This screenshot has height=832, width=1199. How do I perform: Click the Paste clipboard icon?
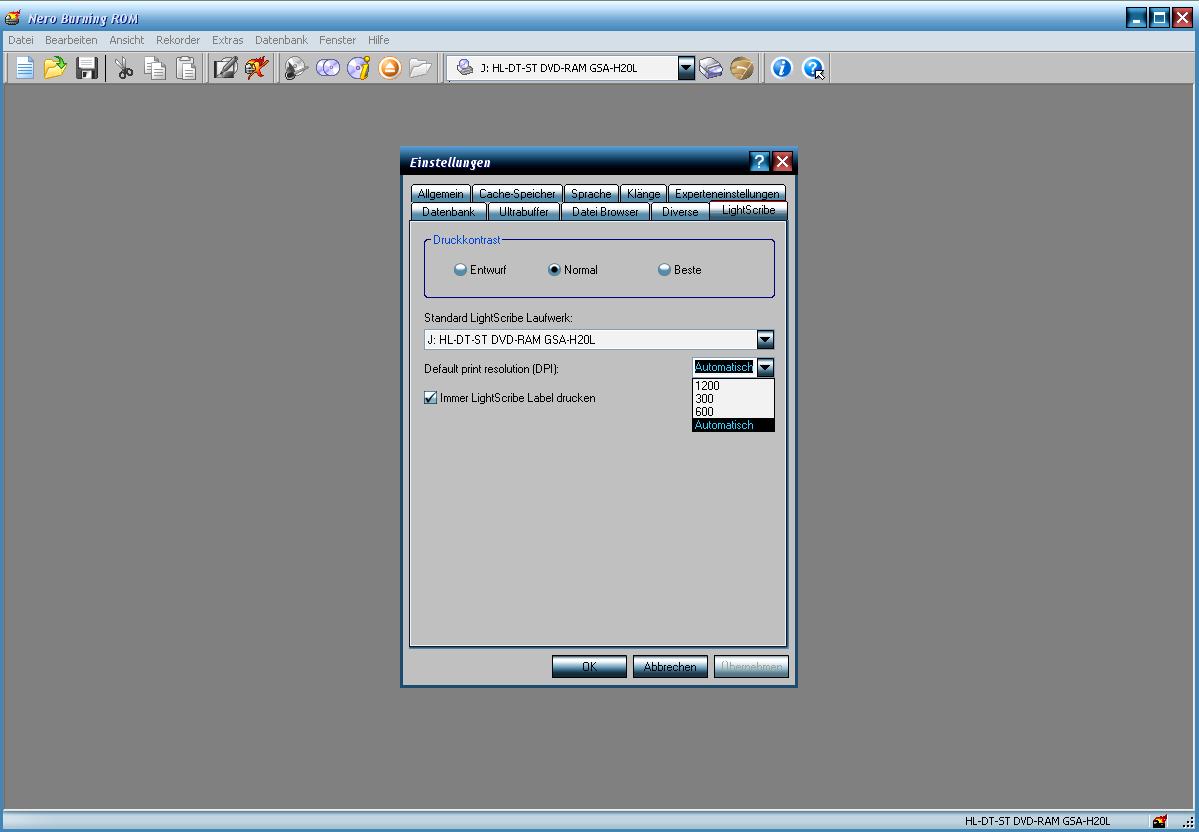[186, 68]
